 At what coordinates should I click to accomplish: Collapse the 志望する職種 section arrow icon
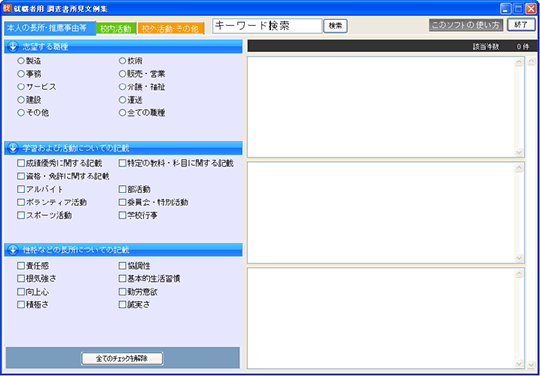pos(12,47)
